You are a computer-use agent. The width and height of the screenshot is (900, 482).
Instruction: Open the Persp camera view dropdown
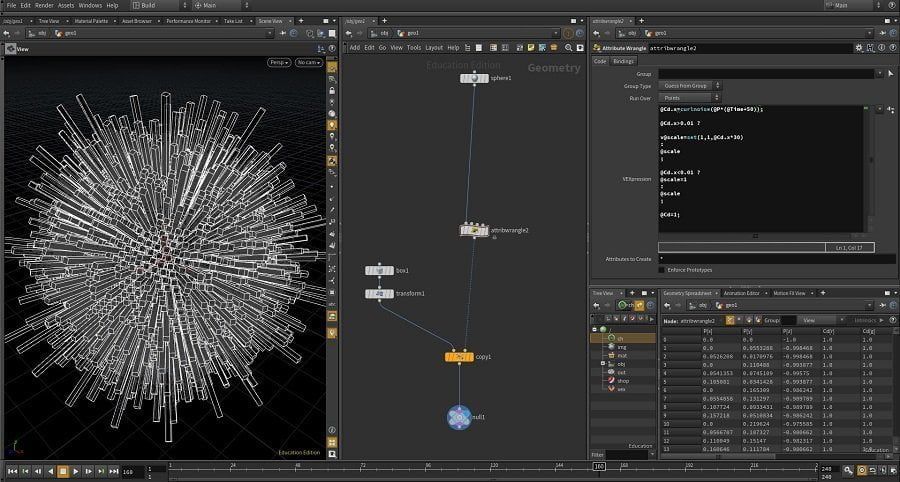click(x=279, y=63)
